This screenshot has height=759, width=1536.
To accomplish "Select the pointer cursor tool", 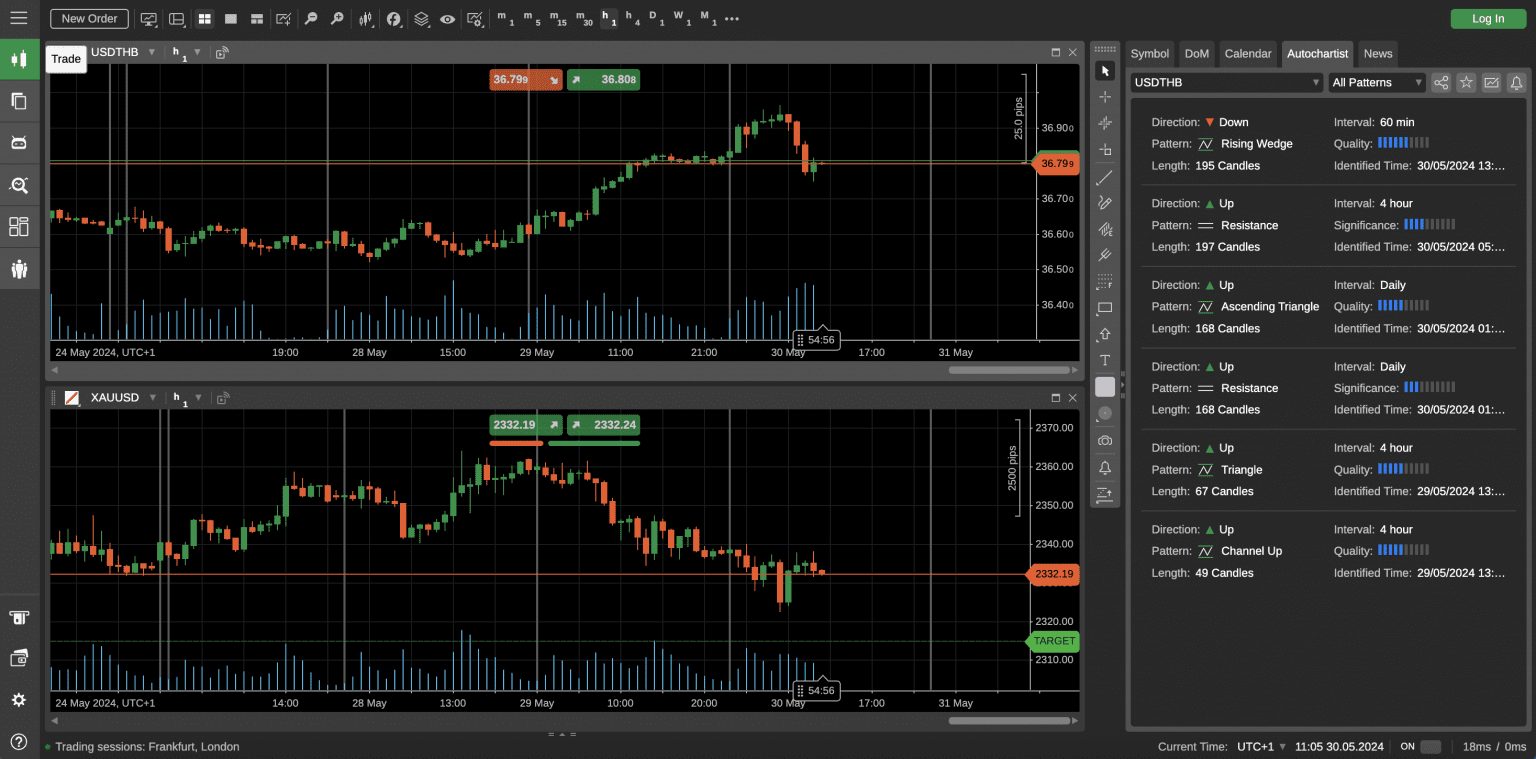I will pos(1105,71).
